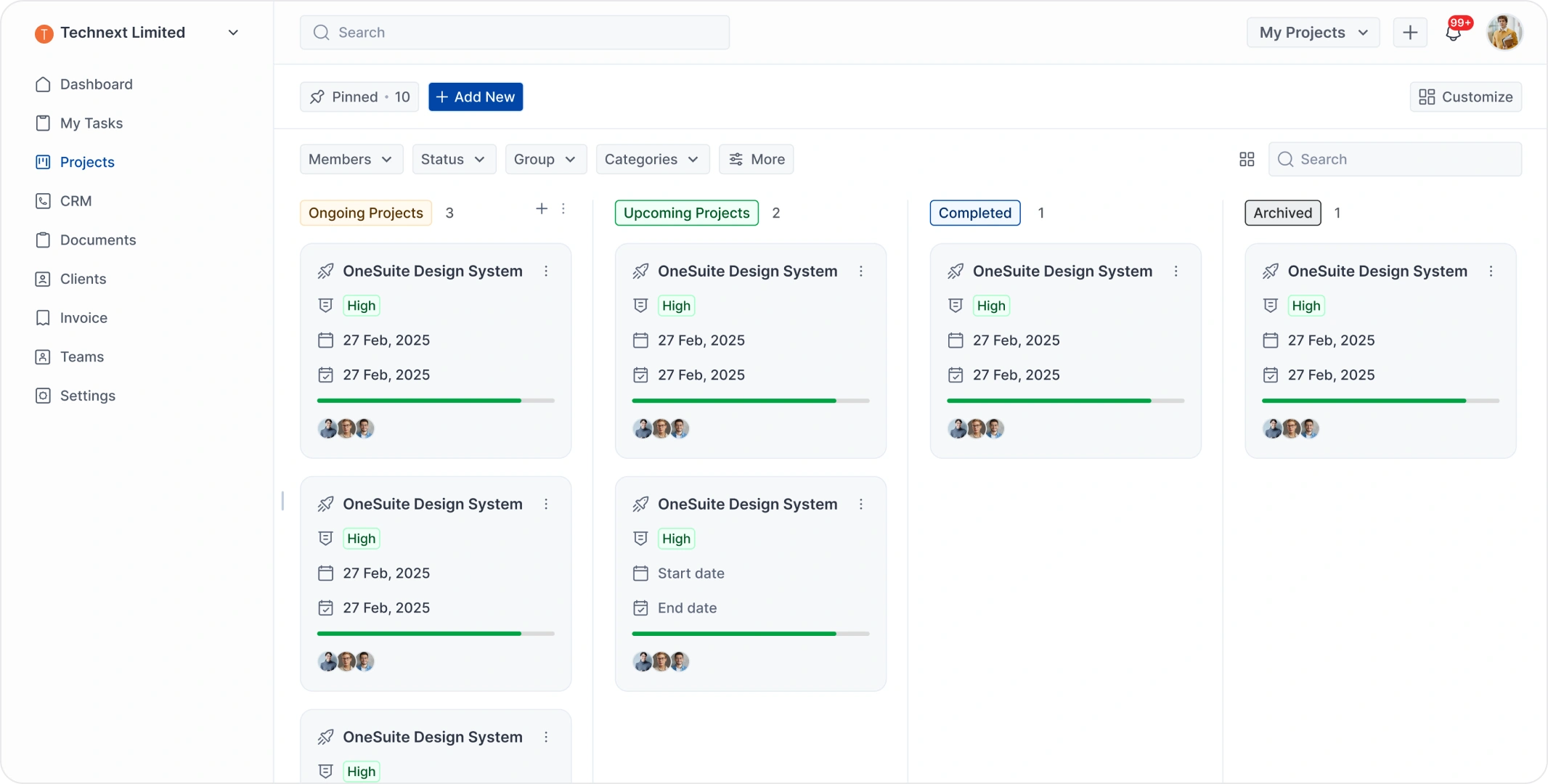Open kebab menu of the Archived card
Screen dimensions: 1548x784
tap(1491, 271)
